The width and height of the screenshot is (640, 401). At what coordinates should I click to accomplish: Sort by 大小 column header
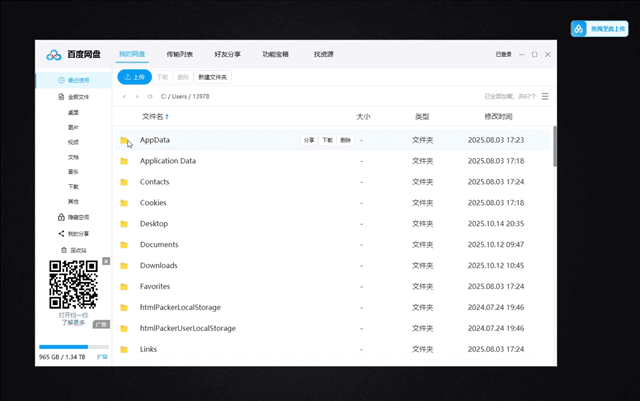[363, 117]
